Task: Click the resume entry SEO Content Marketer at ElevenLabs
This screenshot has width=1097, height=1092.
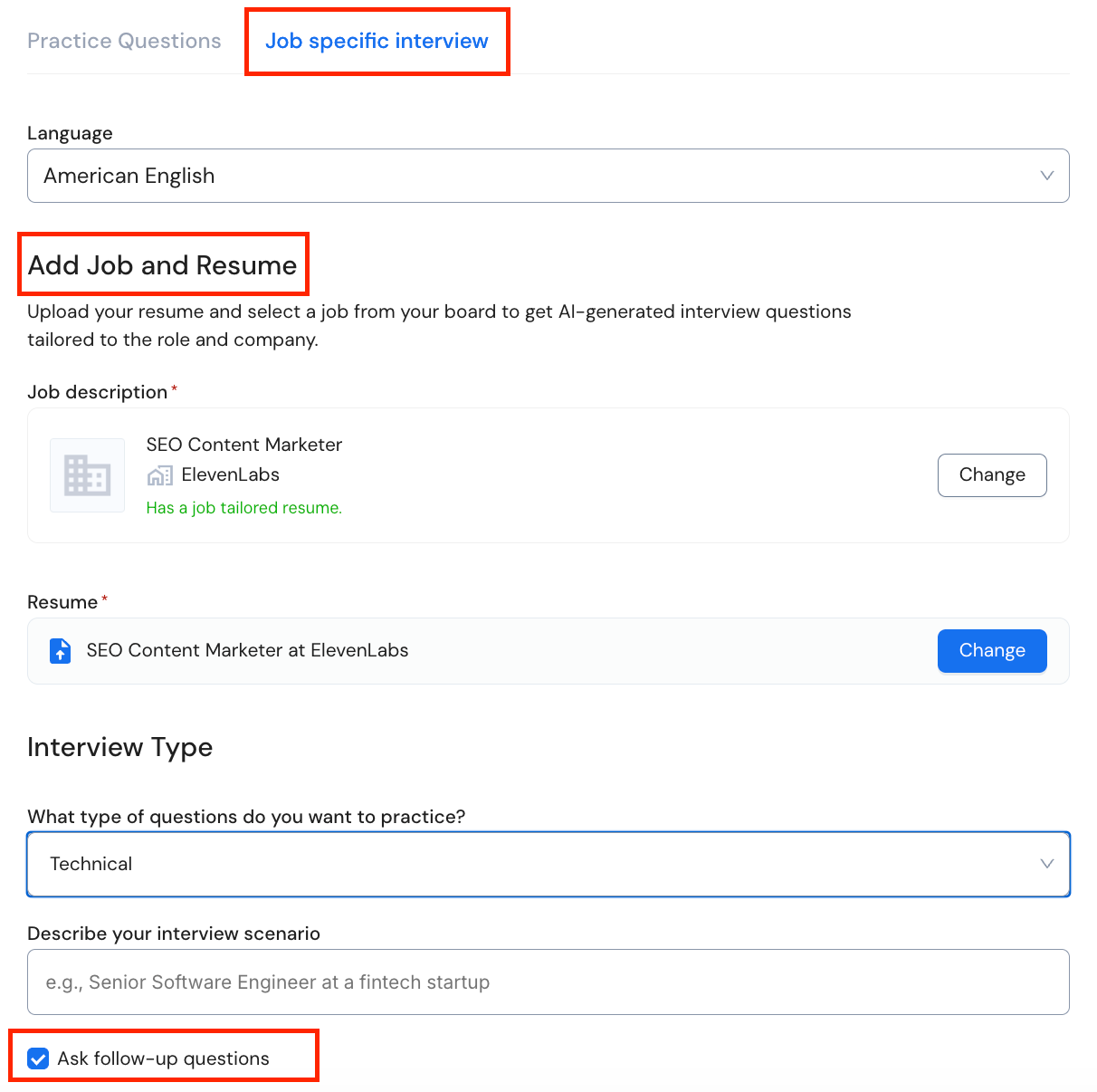Action: click(x=247, y=650)
